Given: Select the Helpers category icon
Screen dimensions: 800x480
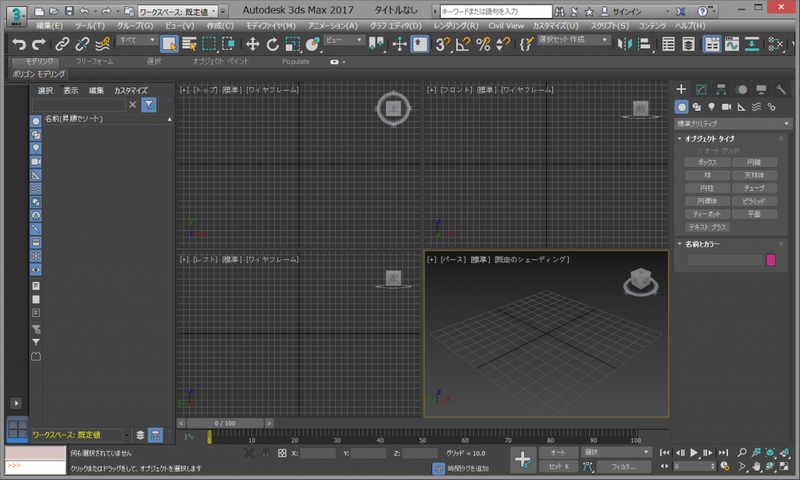Looking at the screenshot, I should [x=741, y=107].
